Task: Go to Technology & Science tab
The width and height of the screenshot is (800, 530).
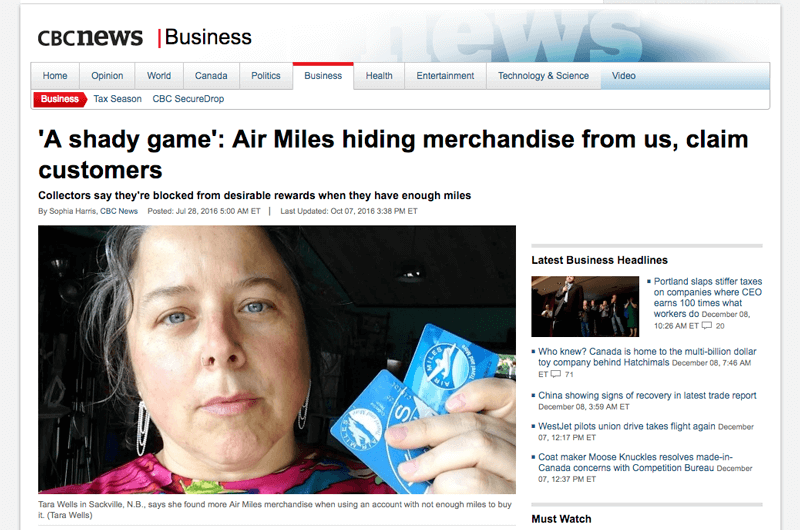Action: 543,75
